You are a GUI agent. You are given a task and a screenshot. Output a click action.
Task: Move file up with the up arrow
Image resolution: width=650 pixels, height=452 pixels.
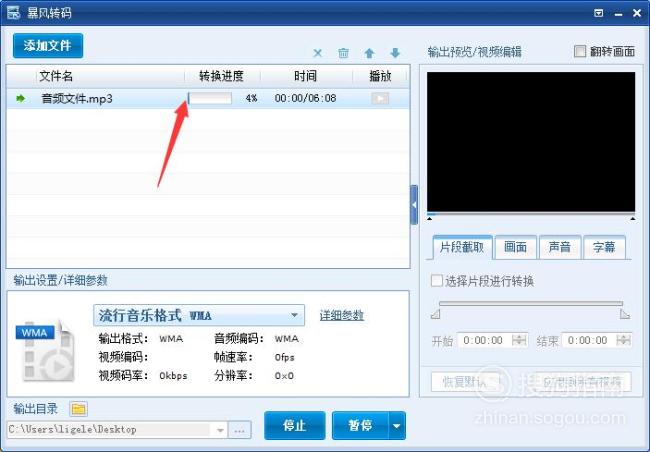point(369,53)
